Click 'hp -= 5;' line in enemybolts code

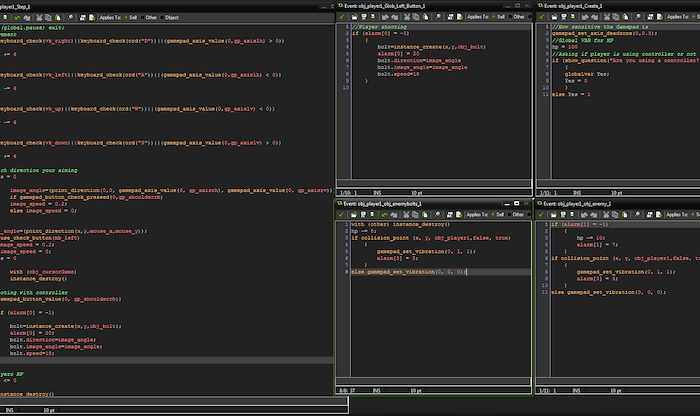[364, 231]
